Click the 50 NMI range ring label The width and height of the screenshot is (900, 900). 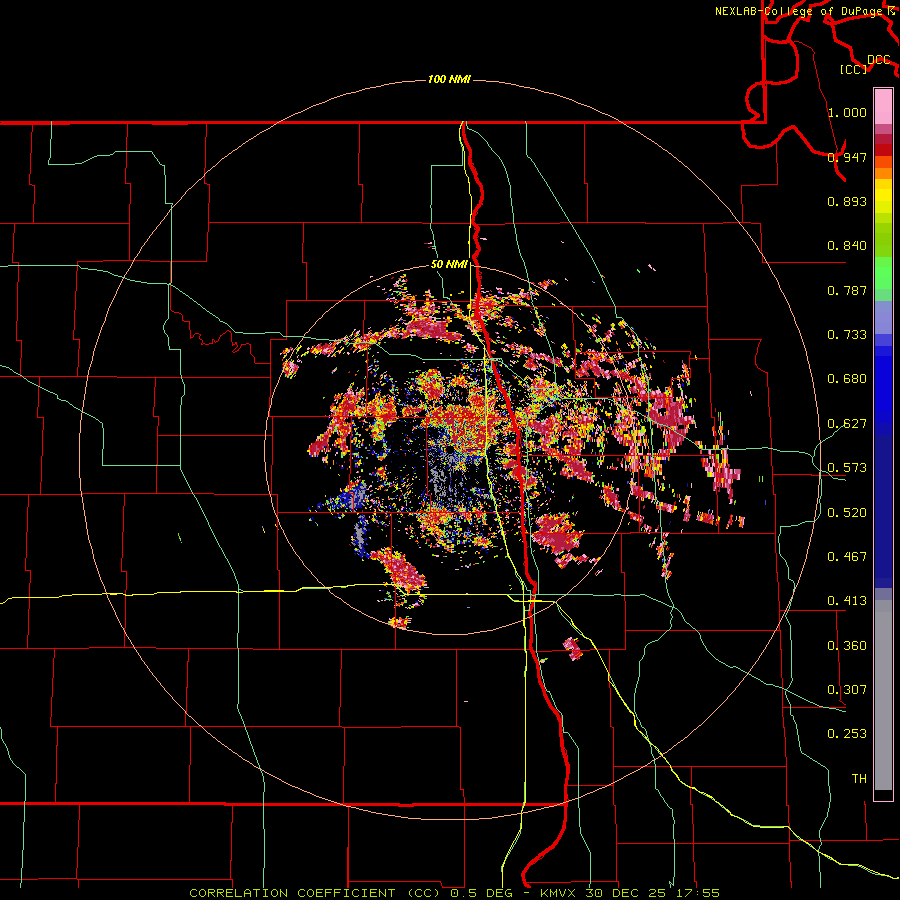449,264
